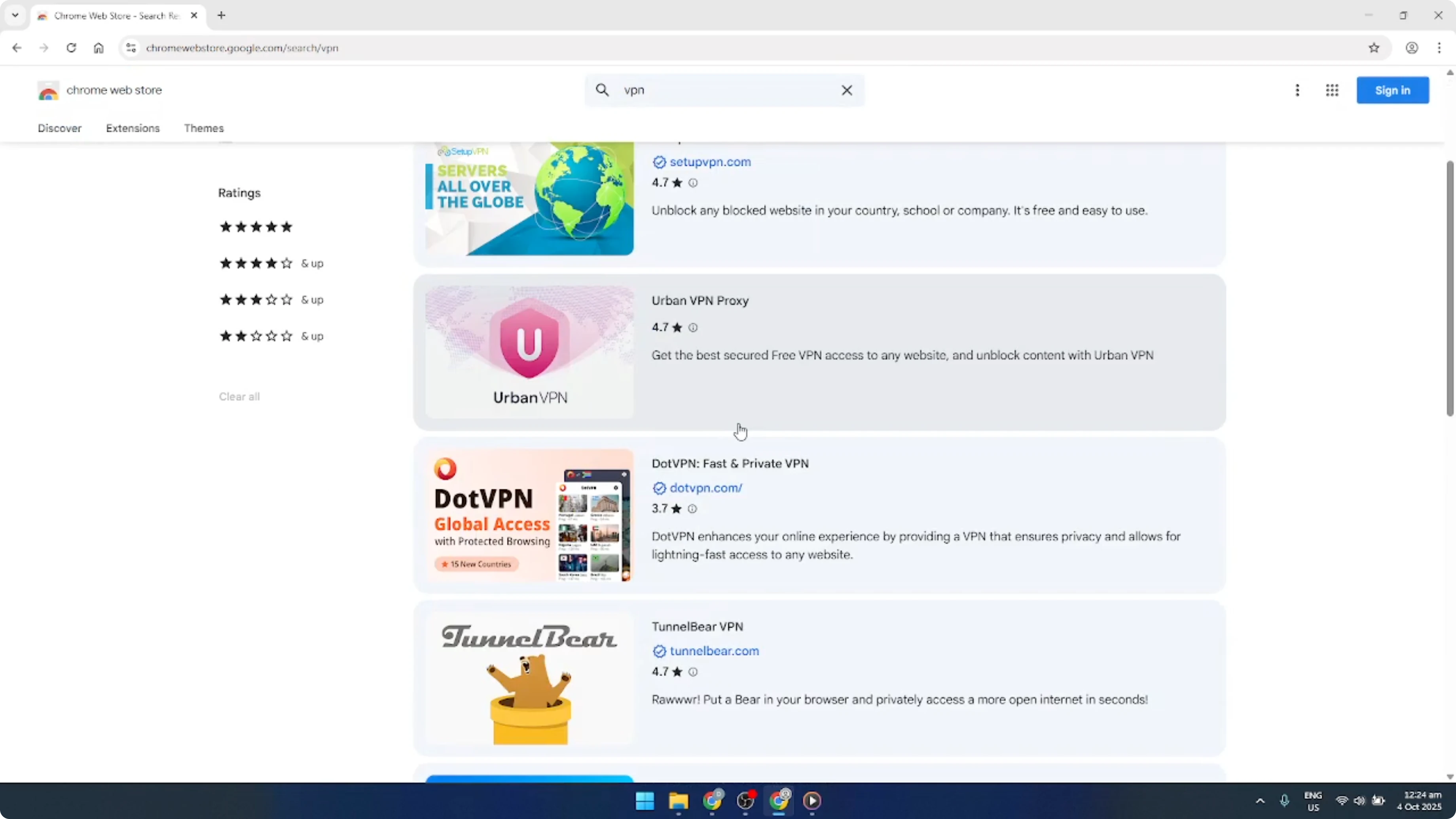This screenshot has height=819, width=1456.
Task: Go back to the previous page
Action: [x=17, y=48]
